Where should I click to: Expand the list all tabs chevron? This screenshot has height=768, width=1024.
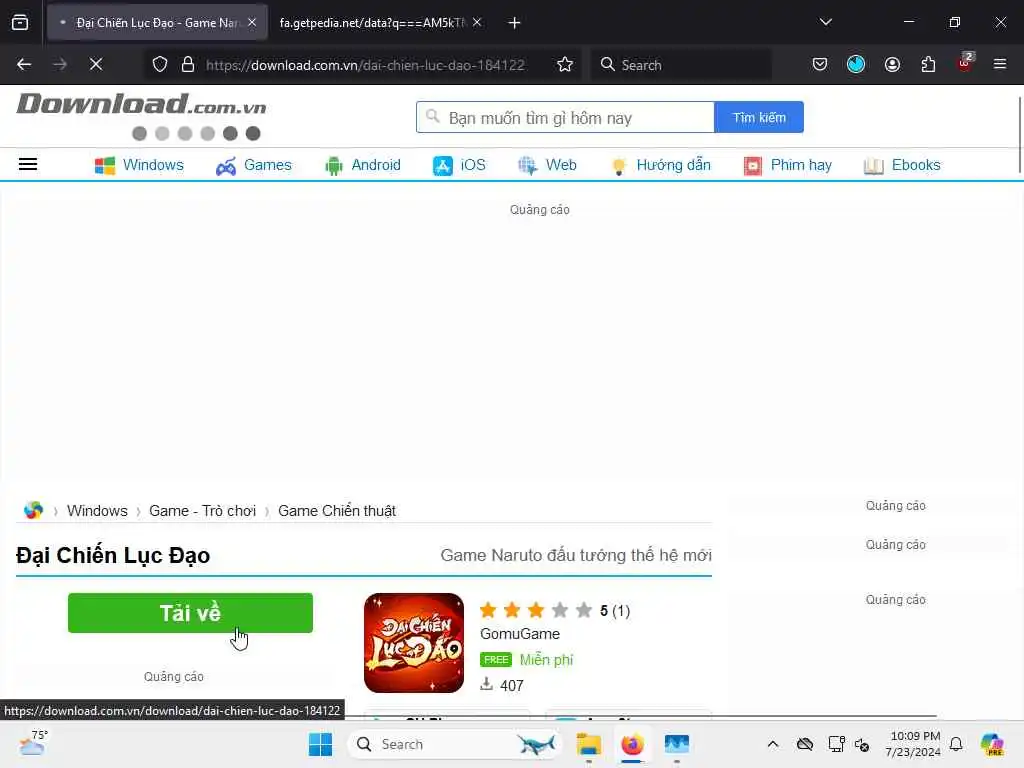(825, 23)
